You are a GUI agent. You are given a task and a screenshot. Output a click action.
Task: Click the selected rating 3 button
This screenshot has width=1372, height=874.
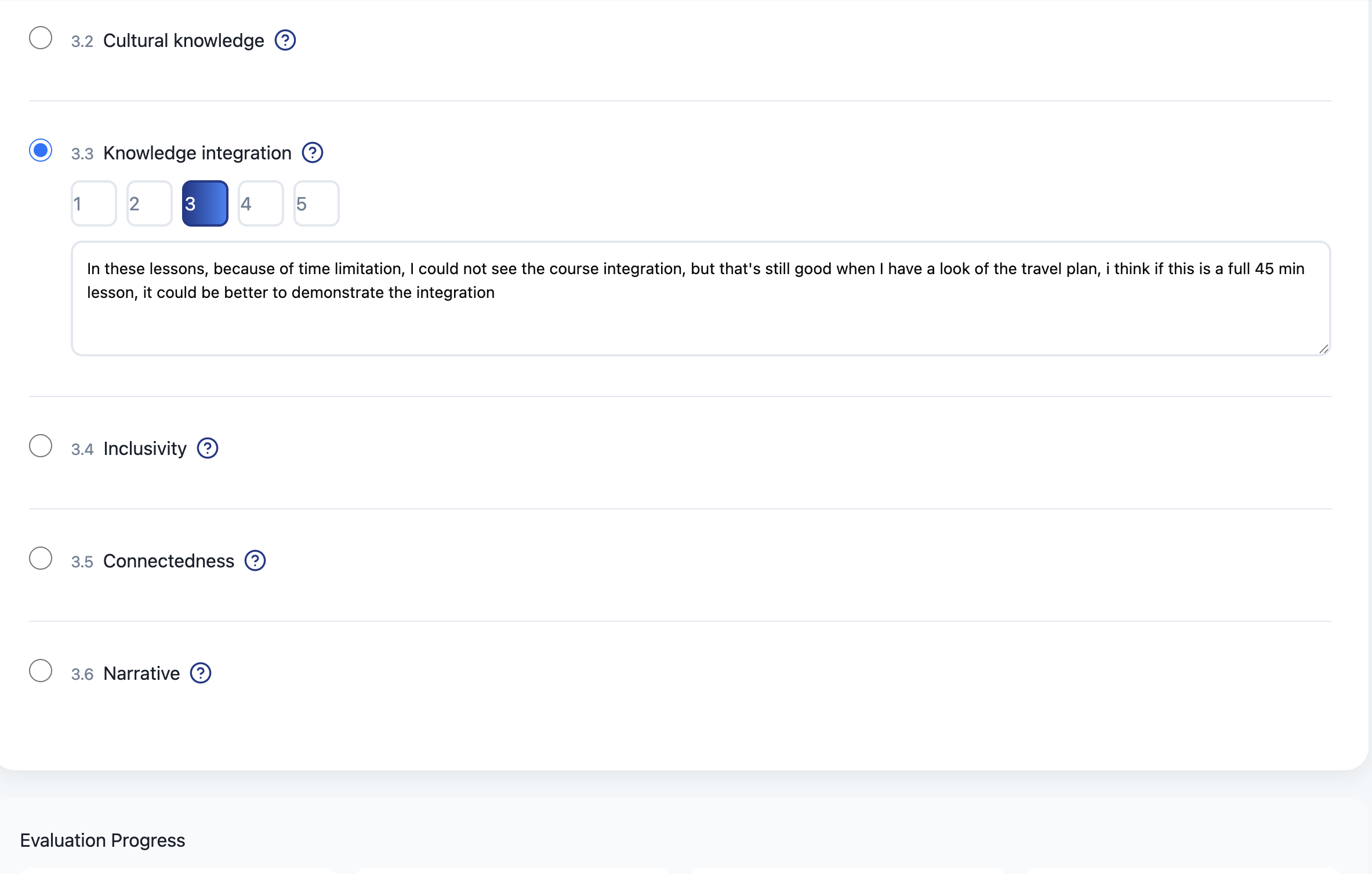tap(205, 203)
